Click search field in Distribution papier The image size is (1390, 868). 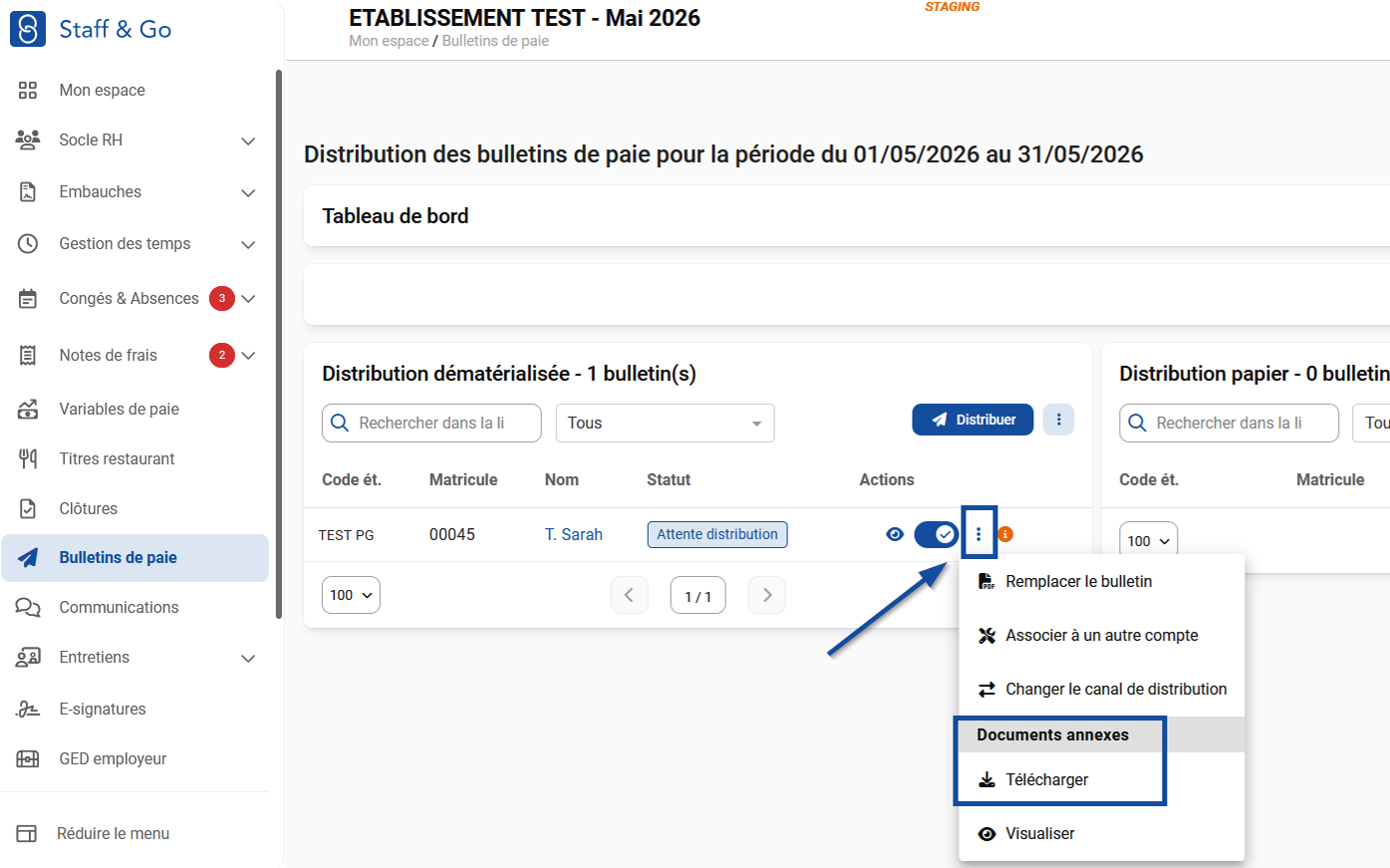[1229, 423]
